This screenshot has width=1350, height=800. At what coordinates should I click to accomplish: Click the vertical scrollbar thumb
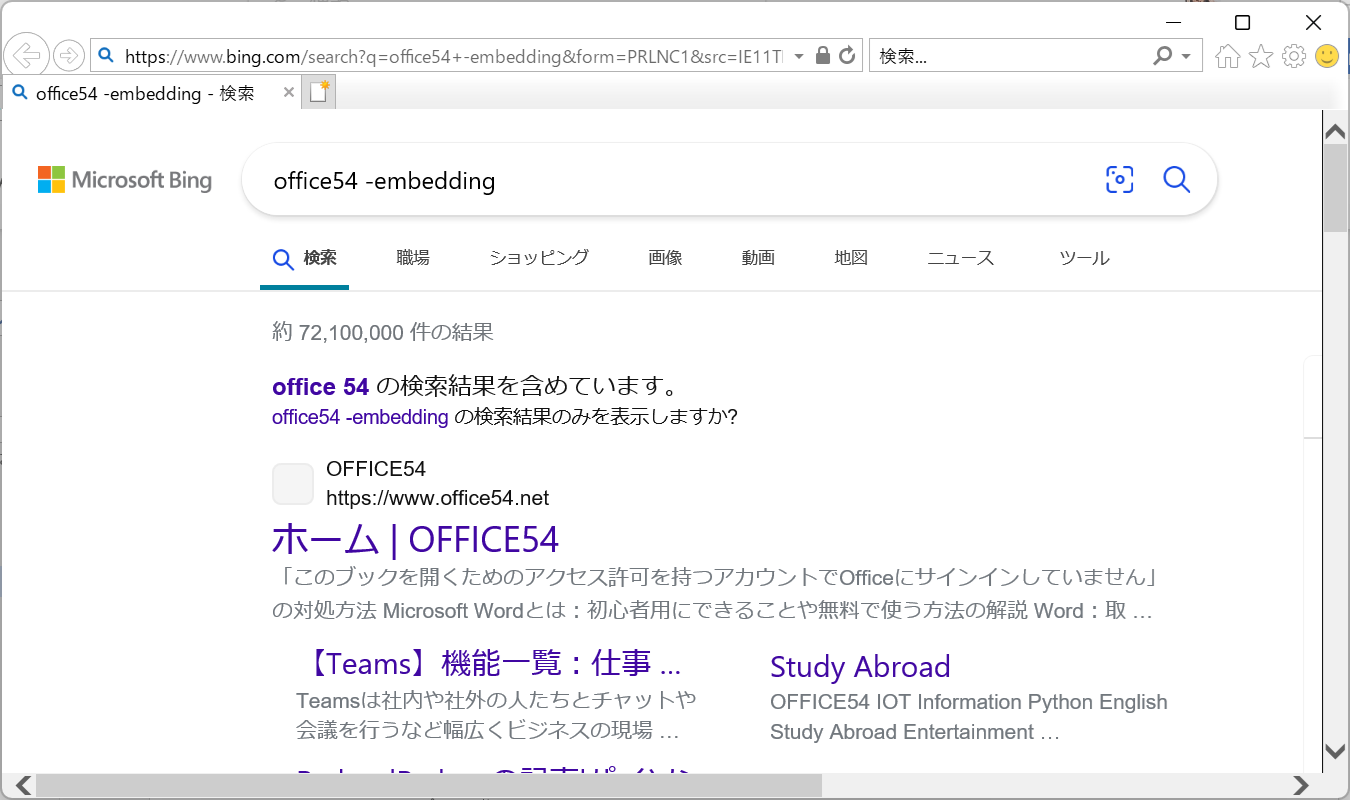point(1336,188)
